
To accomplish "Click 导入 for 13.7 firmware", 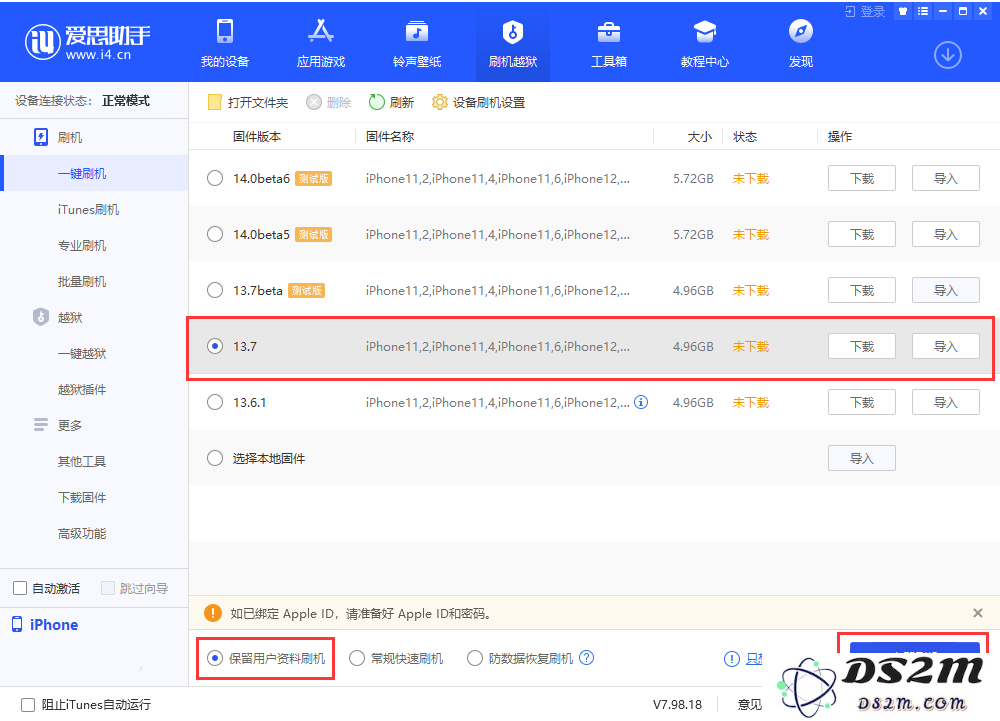I will (x=946, y=346).
